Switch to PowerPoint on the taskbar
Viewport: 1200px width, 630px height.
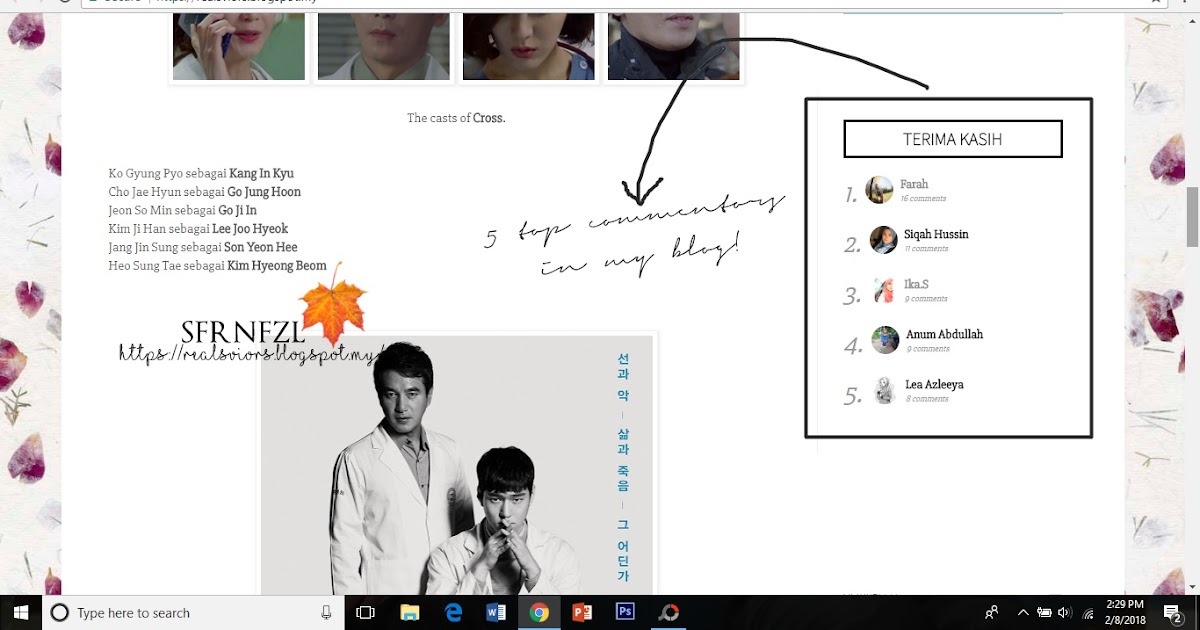[x=582, y=612]
